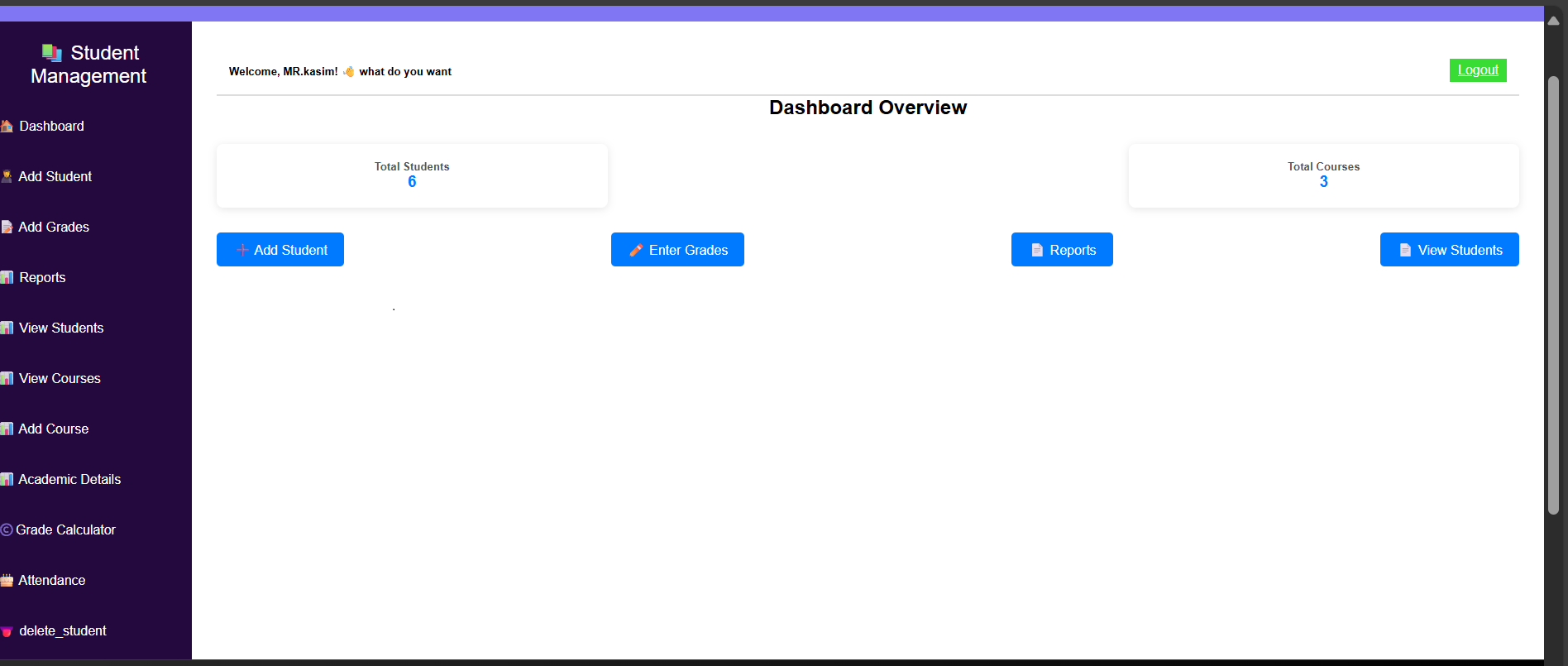This screenshot has width=1568, height=666.
Task: Open Add Student from the sidebar
Action: coord(55,176)
